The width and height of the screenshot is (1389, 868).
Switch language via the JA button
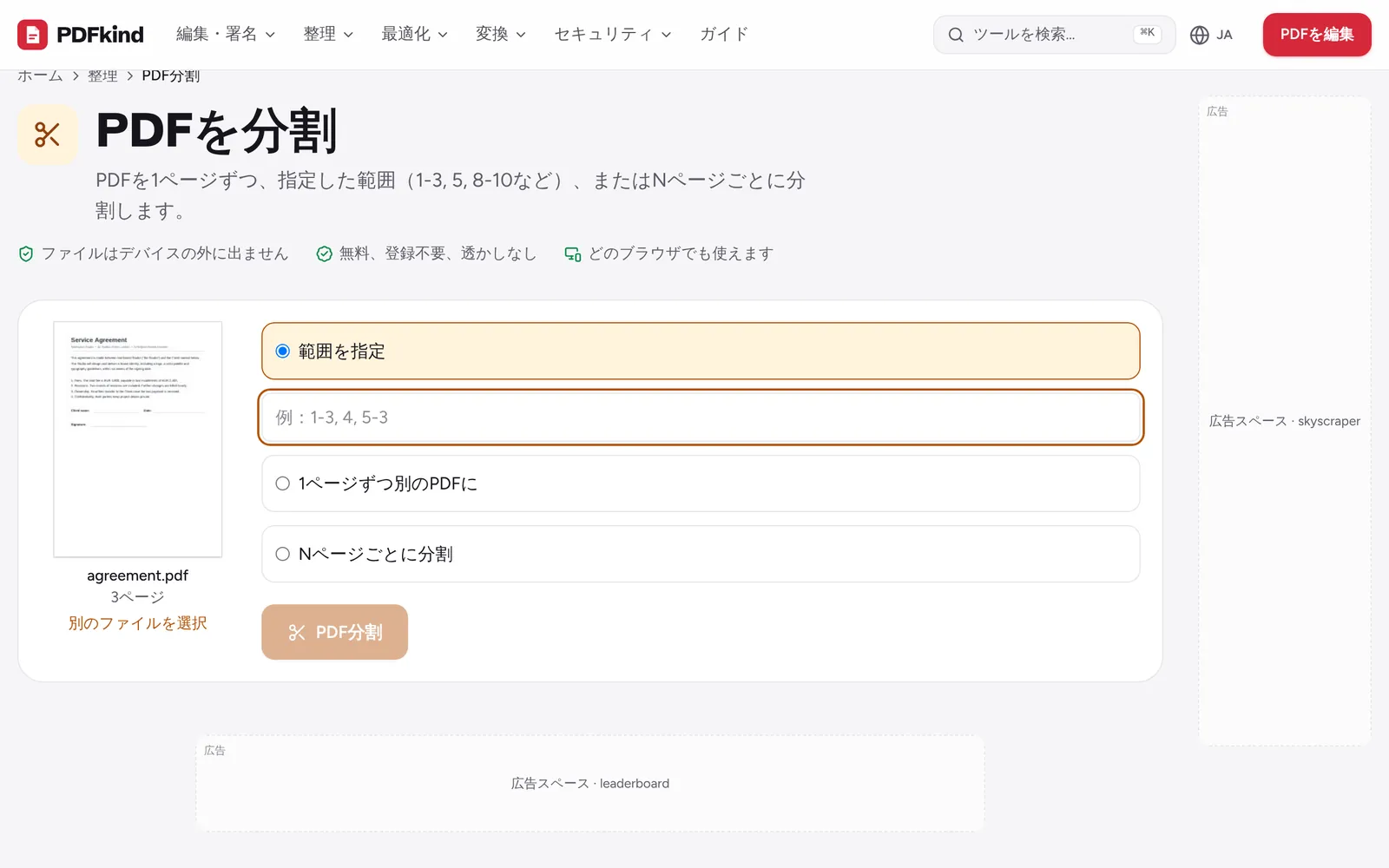click(x=1212, y=35)
